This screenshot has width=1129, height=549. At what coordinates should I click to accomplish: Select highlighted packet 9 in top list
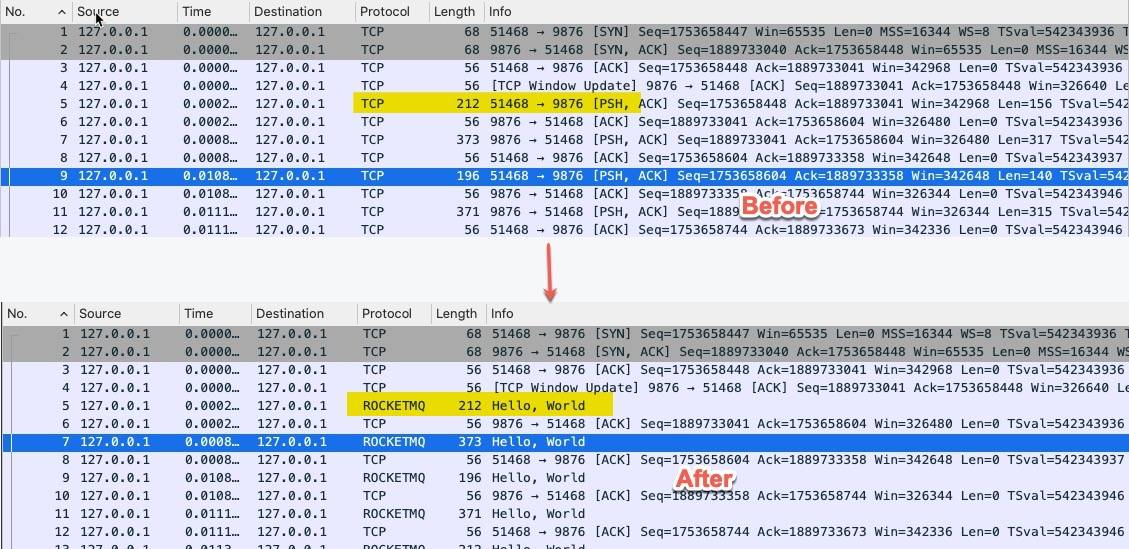coord(564,176)
